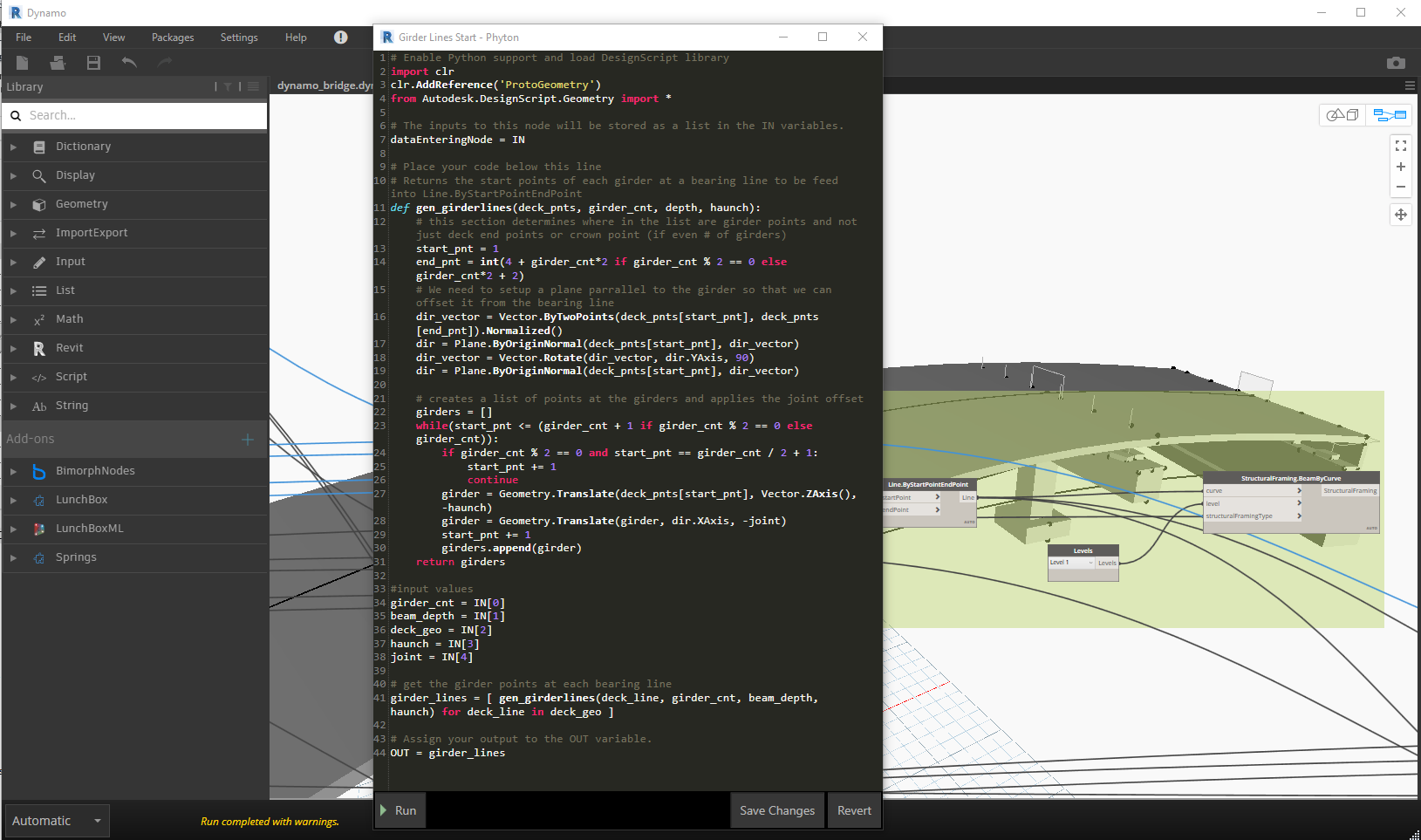Open the Edit menu

(67, 38)
